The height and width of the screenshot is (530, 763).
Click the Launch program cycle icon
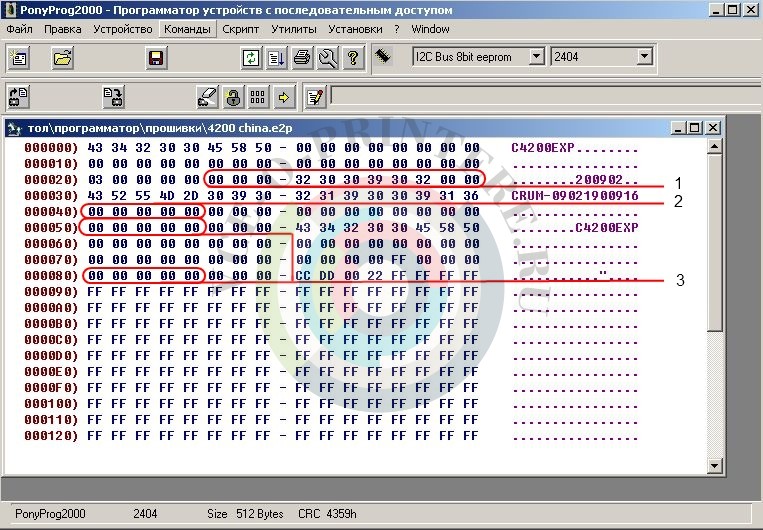click(276, 58)
